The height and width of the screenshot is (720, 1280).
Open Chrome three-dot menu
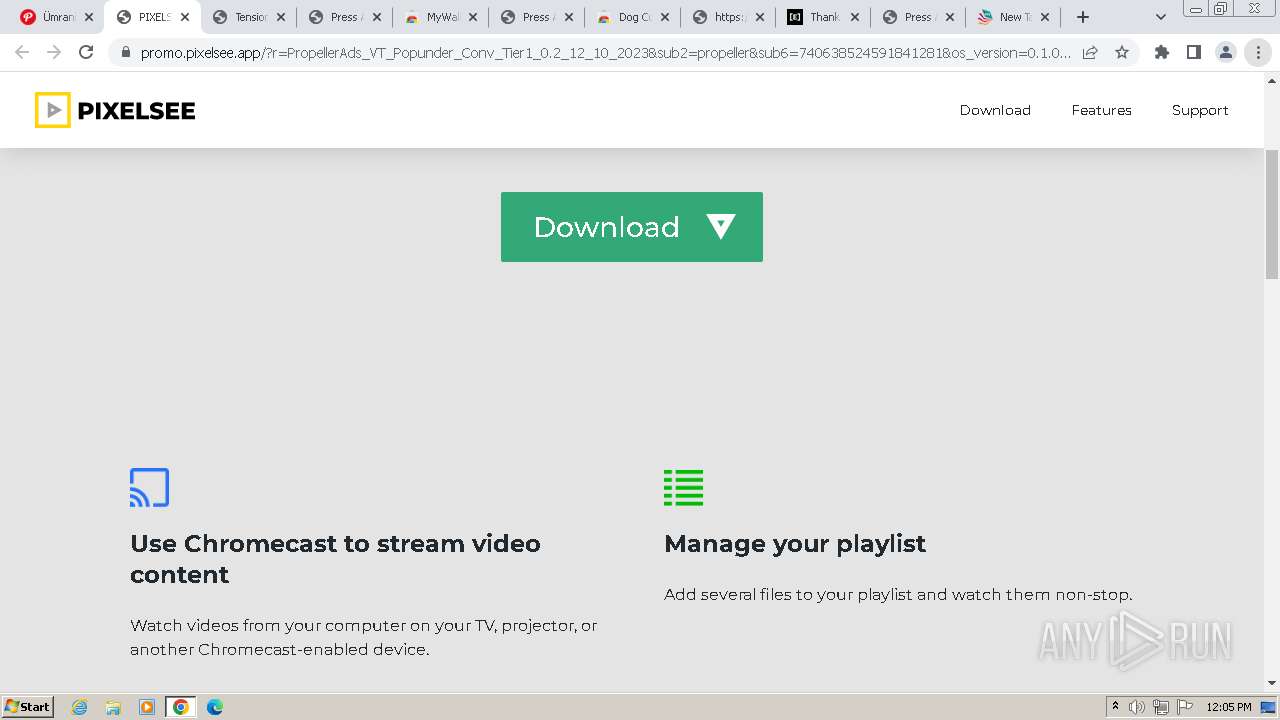(1258, 52)
